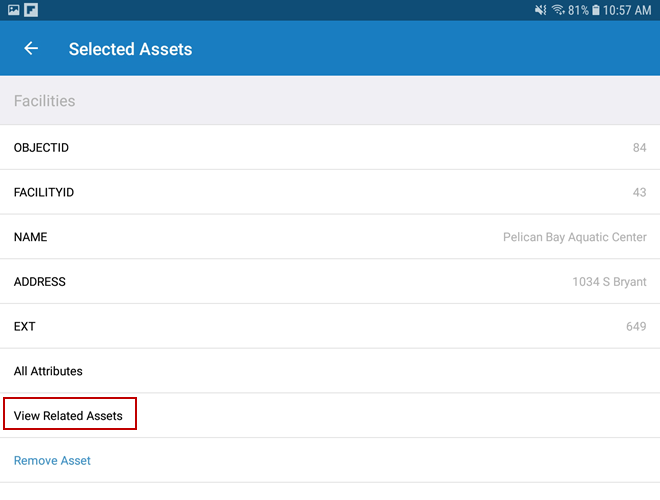
Task: Select the ADDRESS field label
Action: (x=40, y=282)
